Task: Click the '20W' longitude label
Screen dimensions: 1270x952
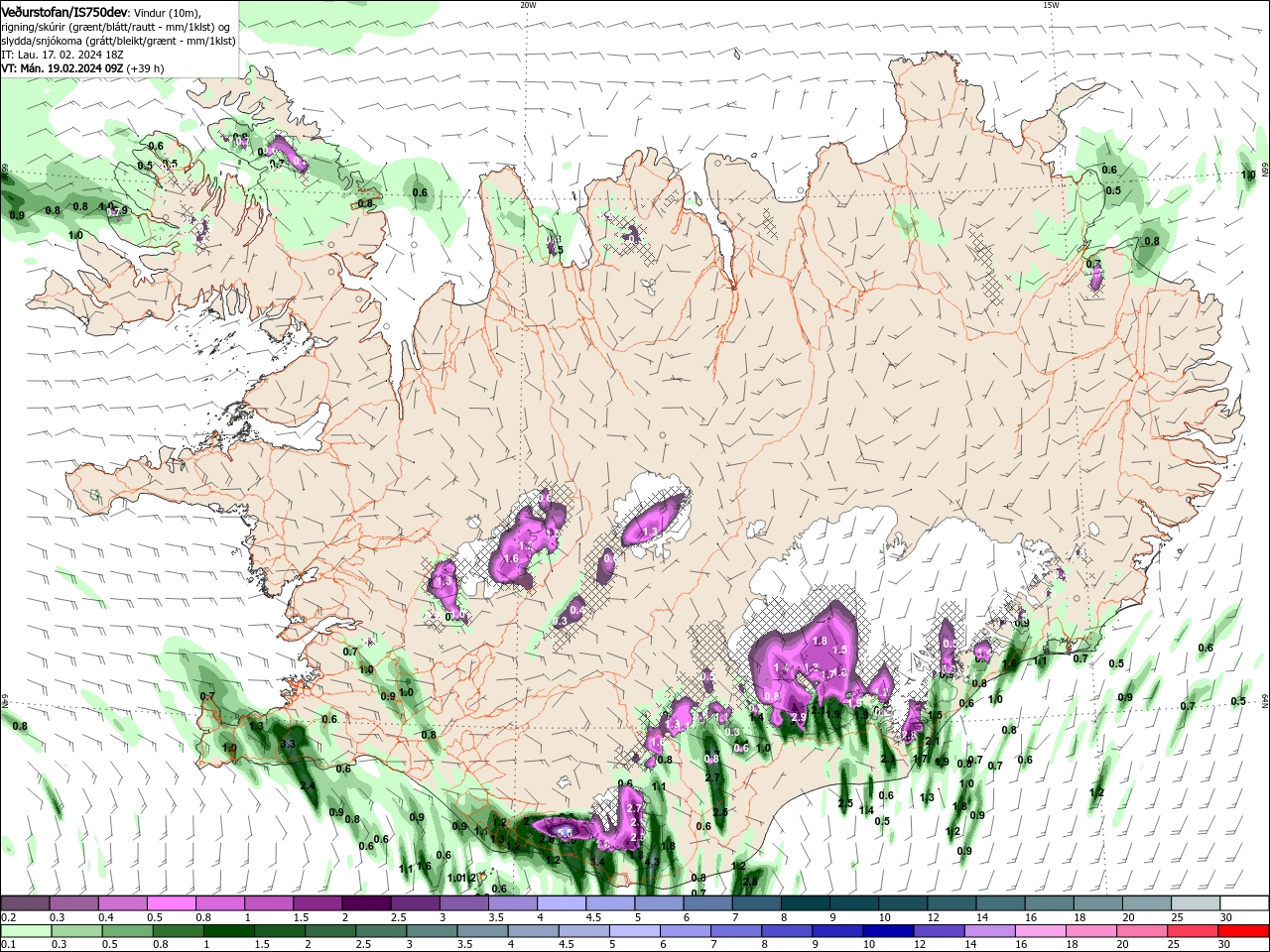Action: click(x=528, y=5)
